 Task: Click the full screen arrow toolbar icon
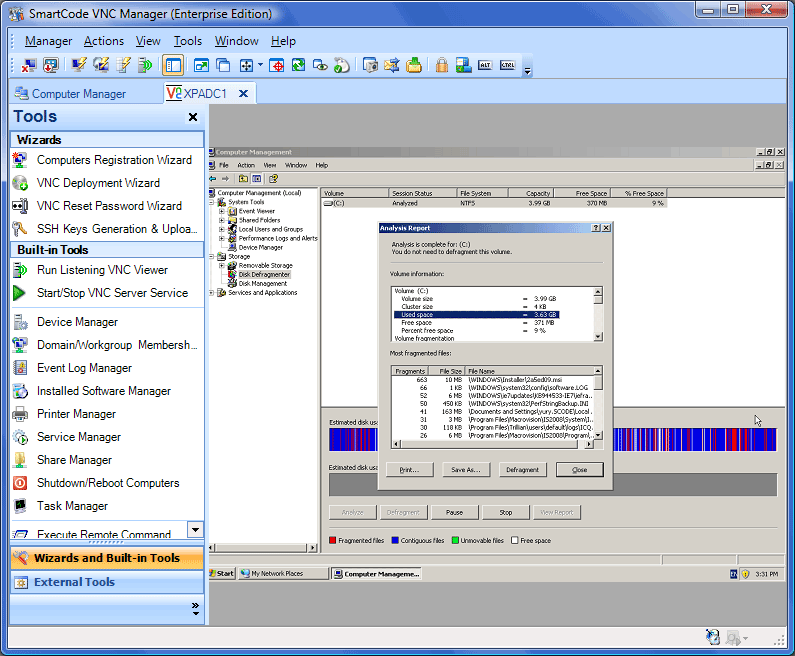(x=201, y=65)
